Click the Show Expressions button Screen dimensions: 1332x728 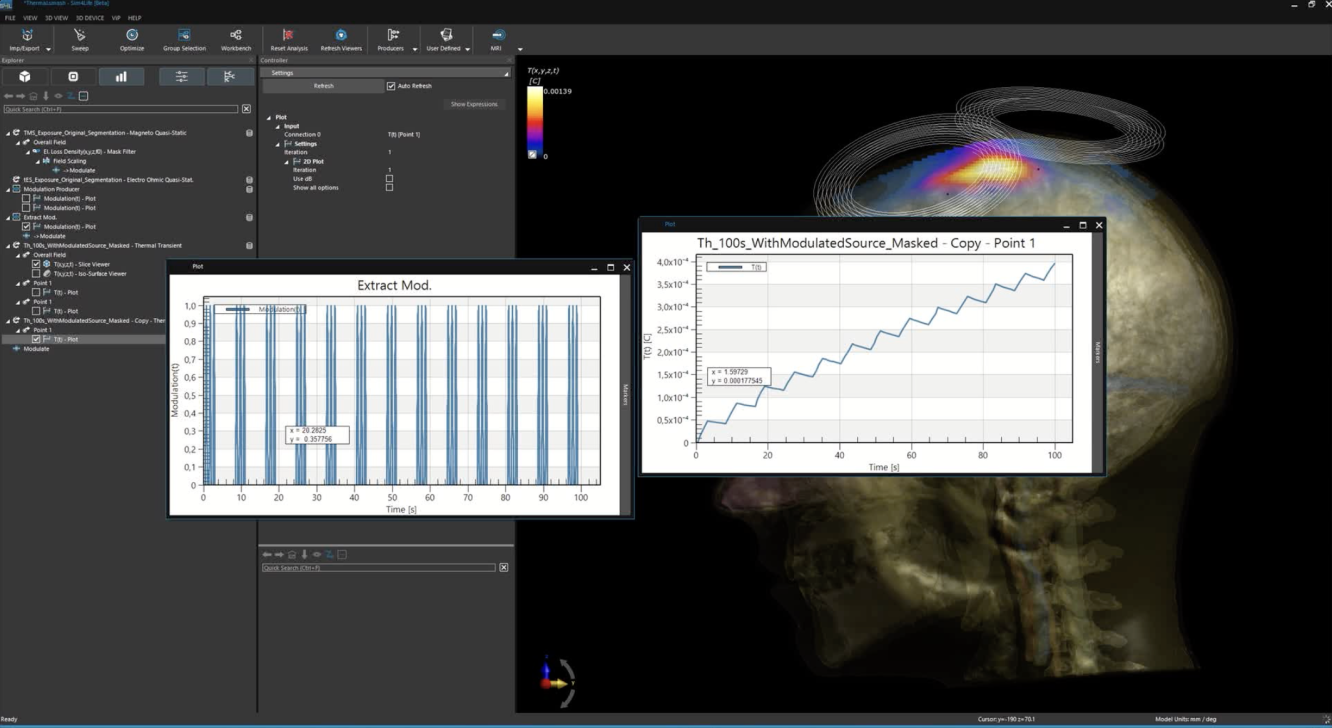pos(473,103)
